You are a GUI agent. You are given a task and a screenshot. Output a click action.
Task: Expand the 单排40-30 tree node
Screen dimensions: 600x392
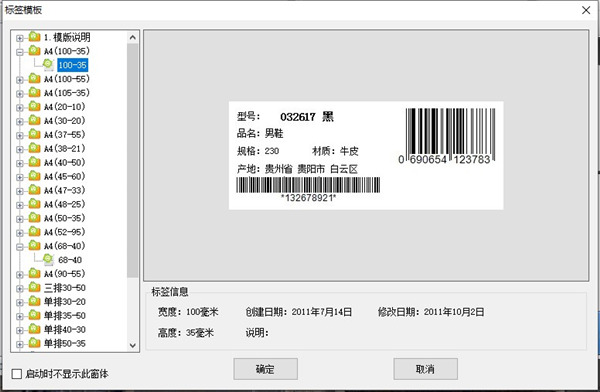point(20,330)
